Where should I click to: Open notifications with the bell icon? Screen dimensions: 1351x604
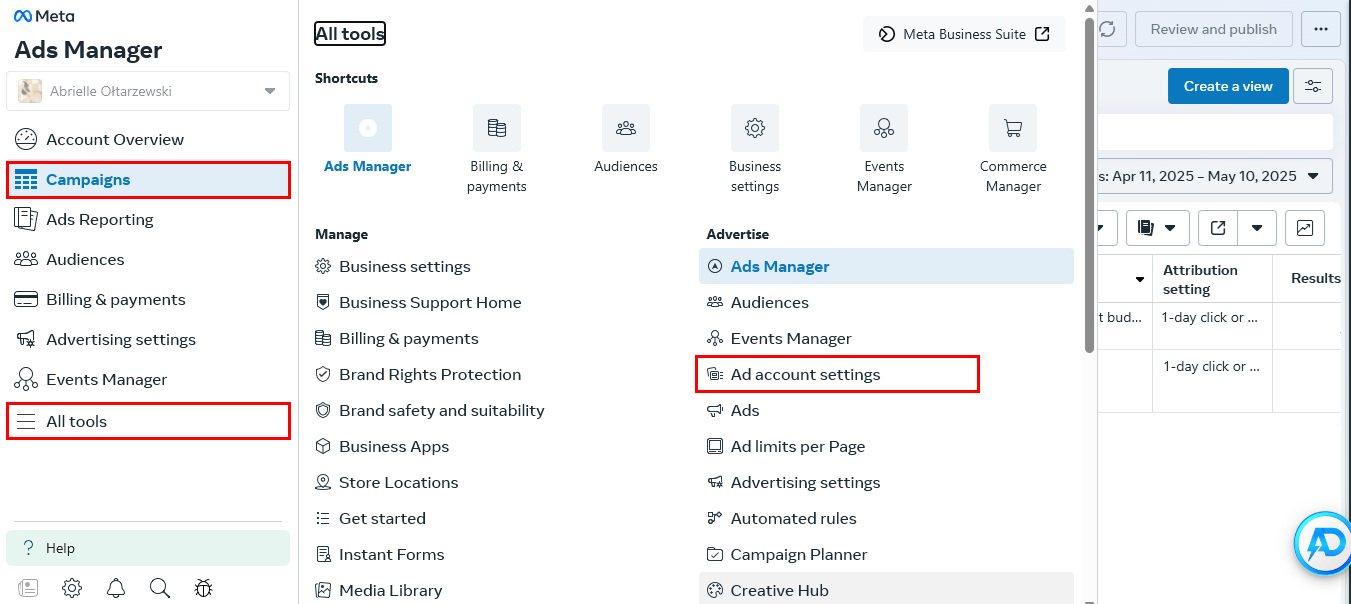click(116, 588)
